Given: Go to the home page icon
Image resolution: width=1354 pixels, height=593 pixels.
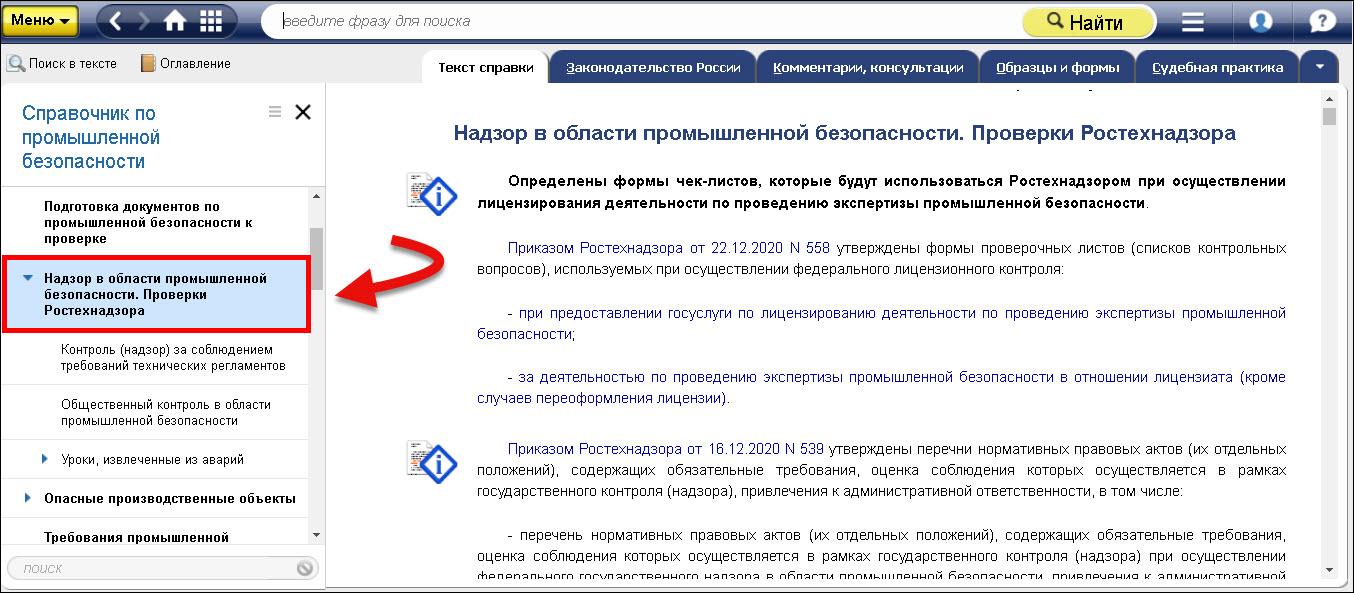Looking at the screenshot, I should pyautogui.click(x=175, y=20).
